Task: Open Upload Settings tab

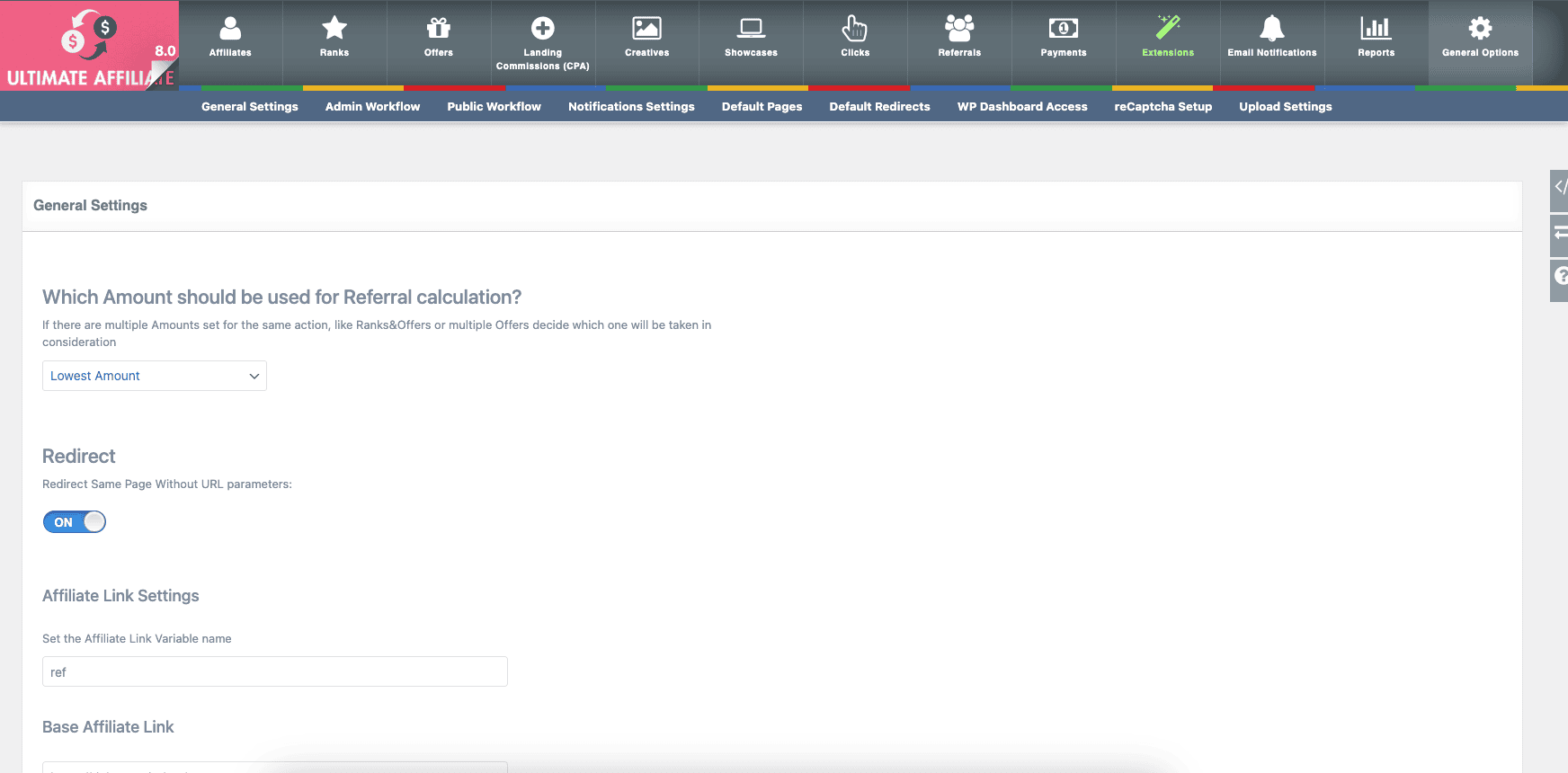Action: click(1286, 106)
